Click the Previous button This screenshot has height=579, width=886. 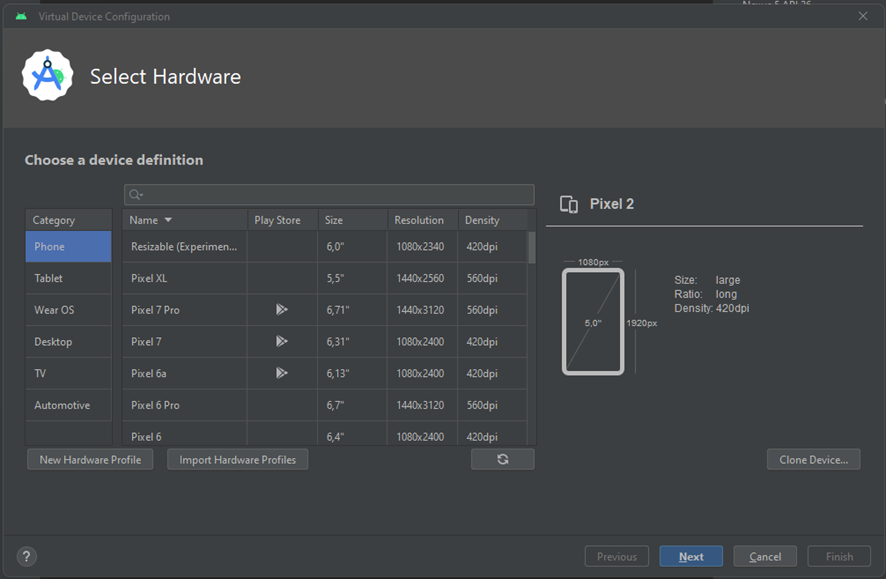[x=616, y=556]
